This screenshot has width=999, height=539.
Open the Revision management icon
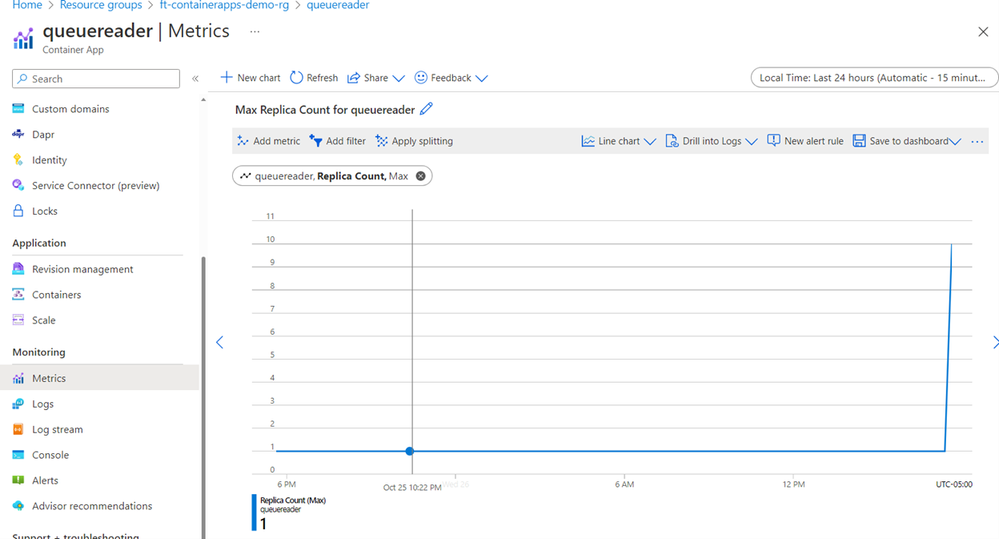pyautogui.click(x=18, y=268)
